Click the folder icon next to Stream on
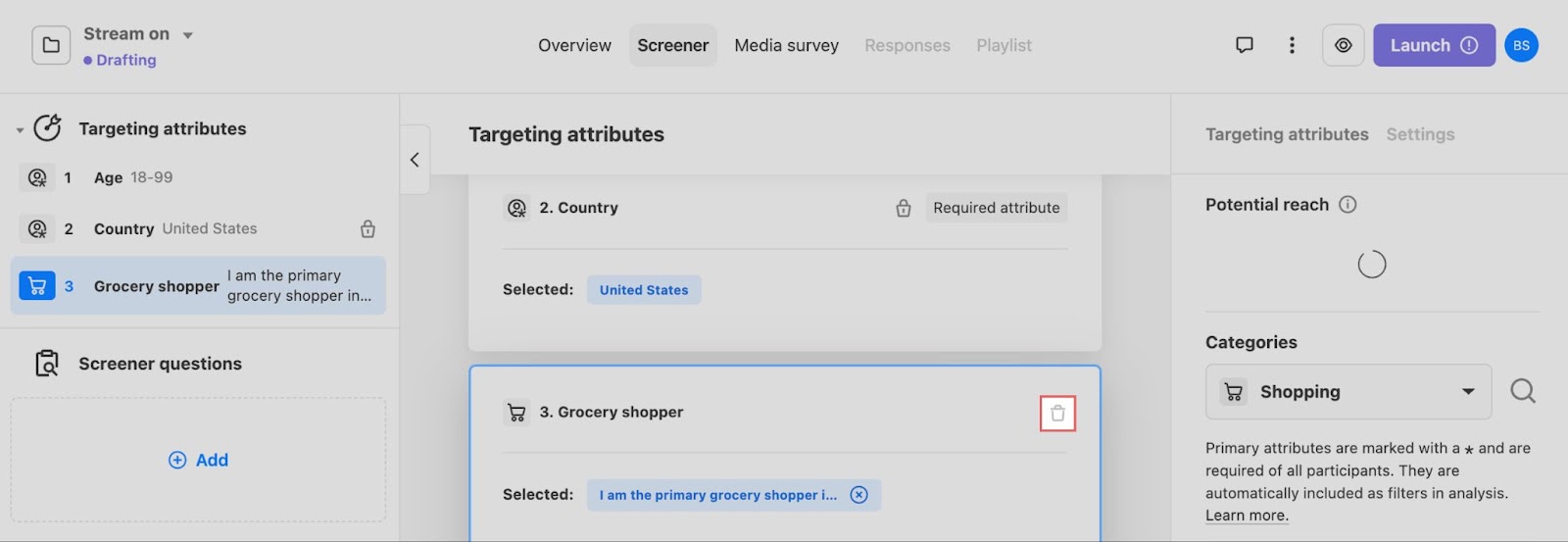This screenshot has width=1568, height=542. (51, 45)
